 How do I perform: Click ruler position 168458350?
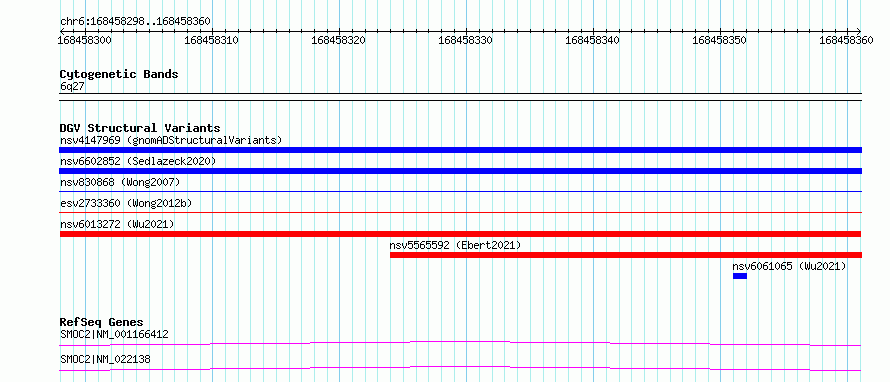click(720, 40)
